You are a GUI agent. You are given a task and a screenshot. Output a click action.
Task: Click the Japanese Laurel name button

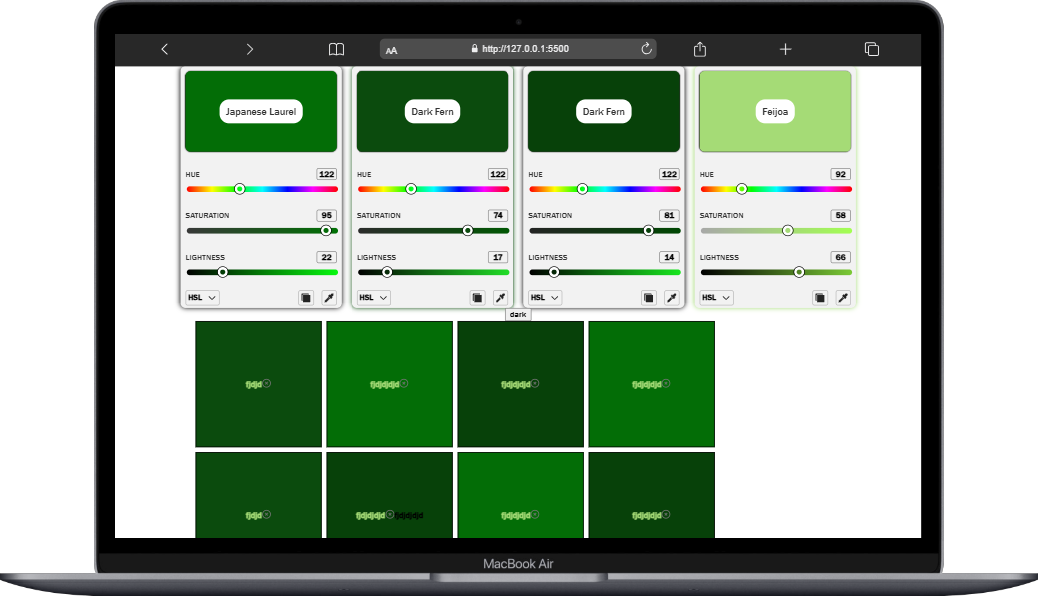click(260, 111)
